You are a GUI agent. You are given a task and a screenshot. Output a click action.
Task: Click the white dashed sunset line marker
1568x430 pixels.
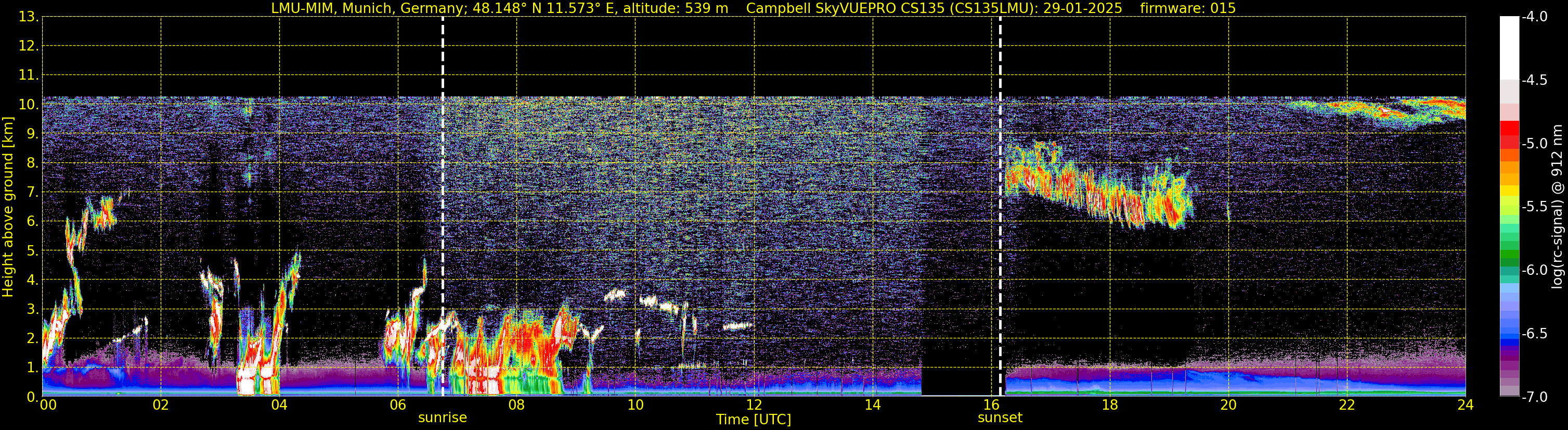1000,207
